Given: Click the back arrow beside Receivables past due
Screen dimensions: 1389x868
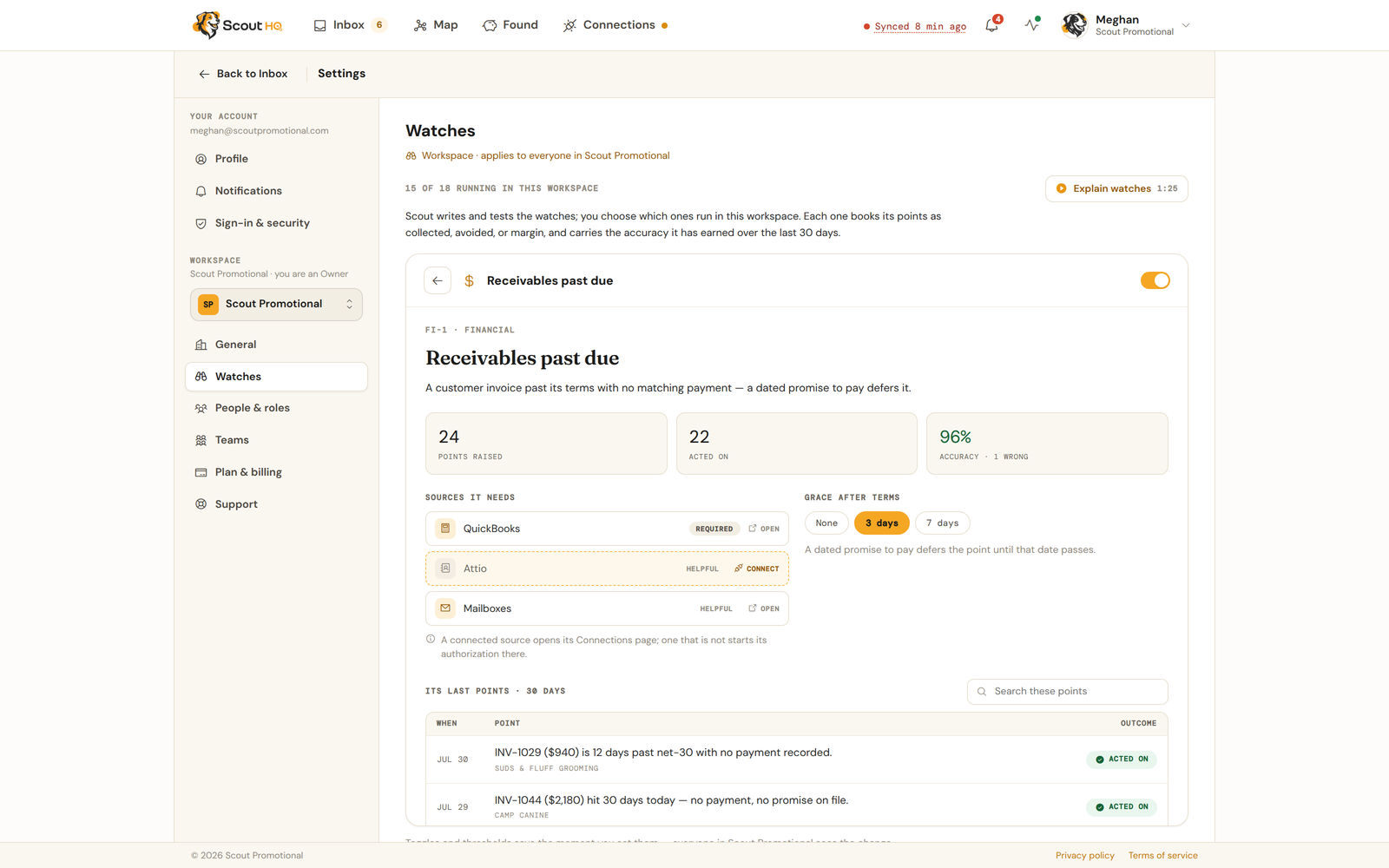Looking at the screenshot, I should pyautogui.click(x=438, y=280).
